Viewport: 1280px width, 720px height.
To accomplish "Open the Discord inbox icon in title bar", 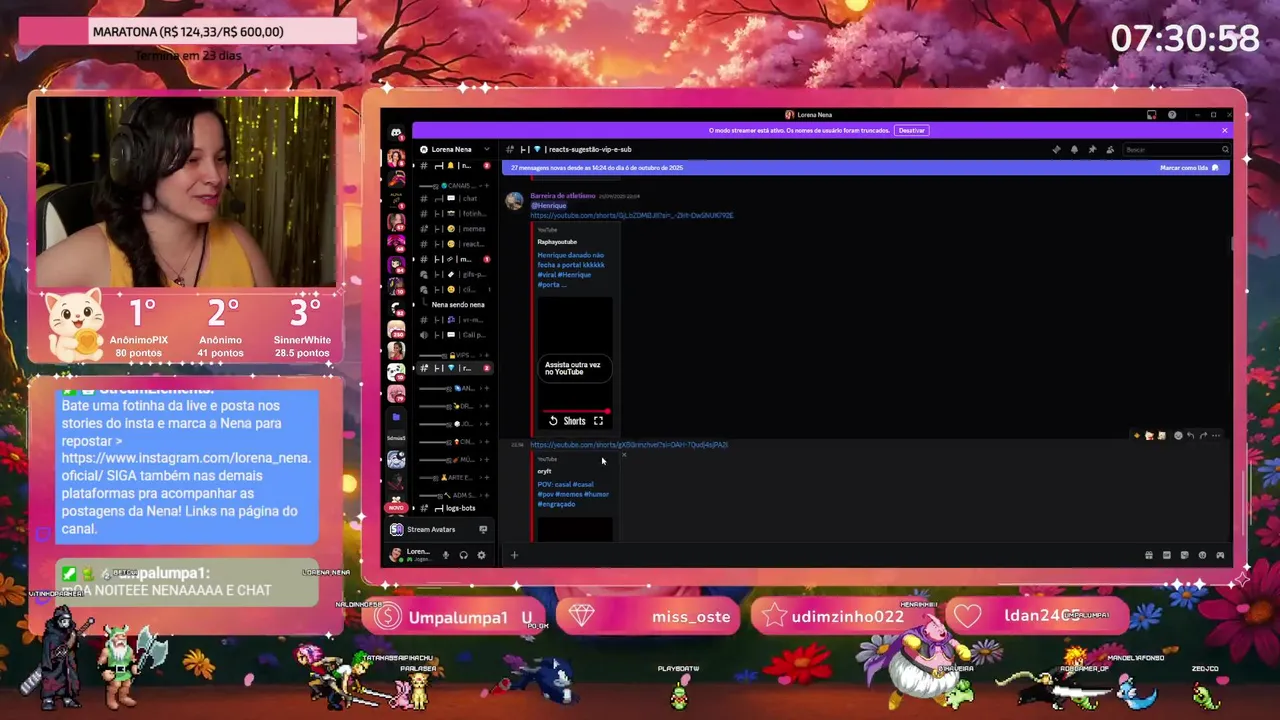I will [1152, 115].
